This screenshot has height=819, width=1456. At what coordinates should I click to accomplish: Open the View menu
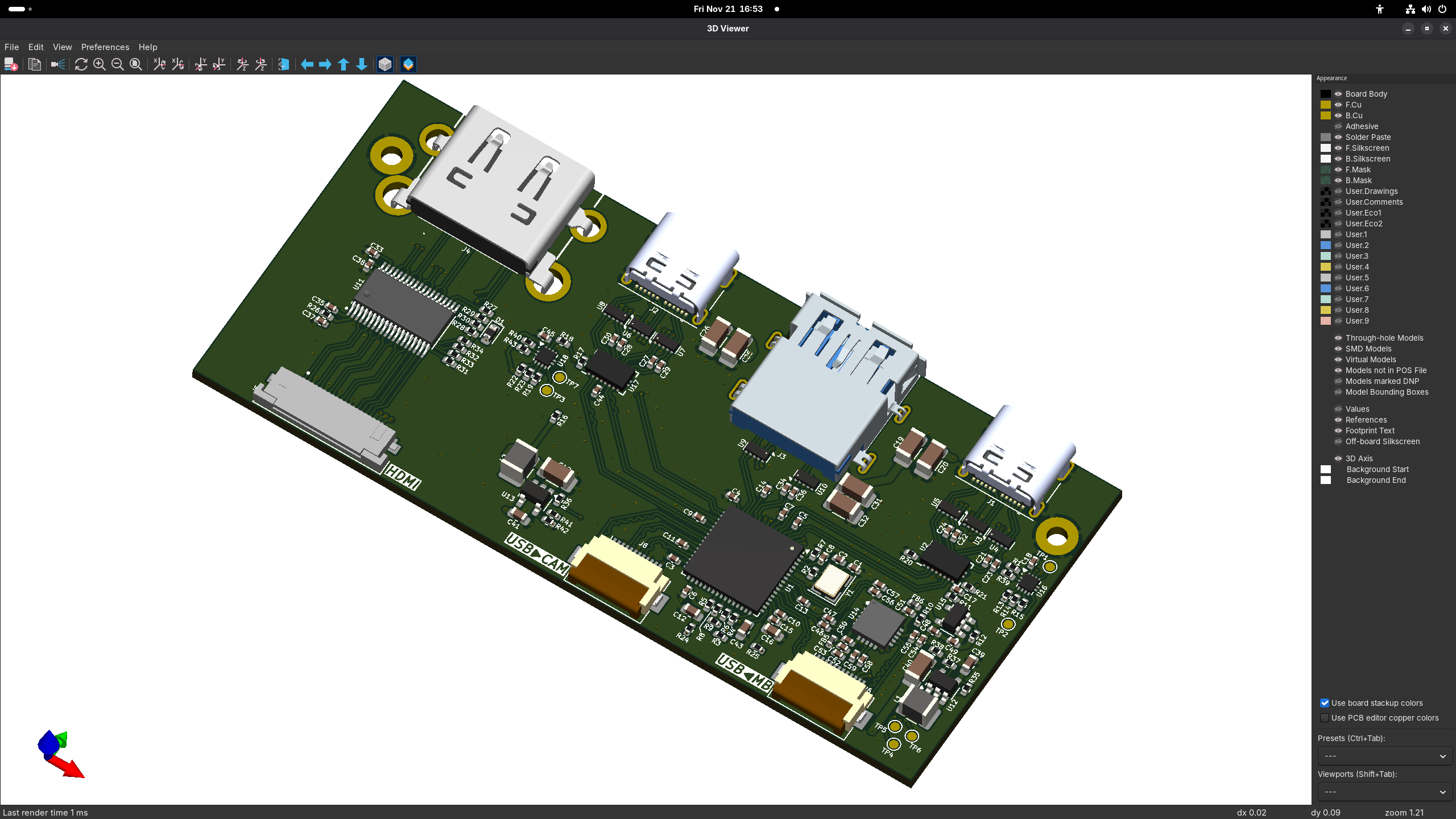point(62,47)
